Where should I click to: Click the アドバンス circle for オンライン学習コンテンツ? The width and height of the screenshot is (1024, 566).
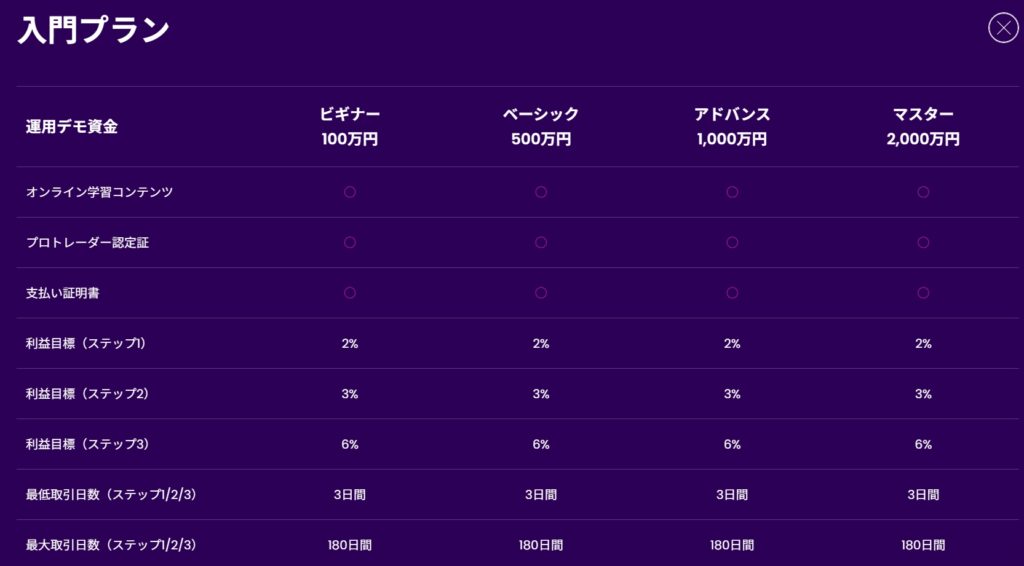coord(732,192)
